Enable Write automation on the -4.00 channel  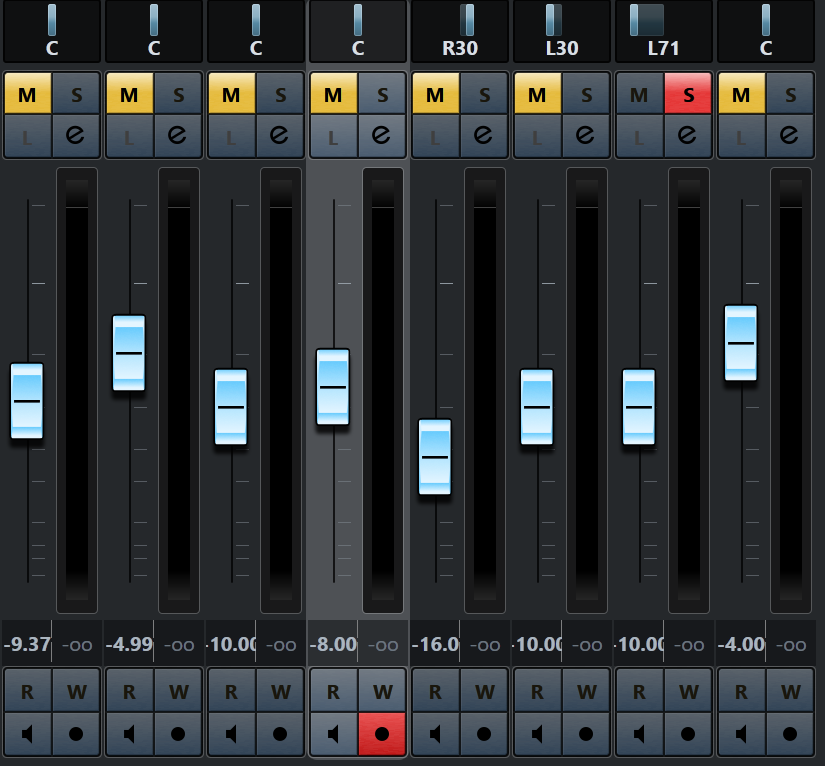click(x=790, y=691)
